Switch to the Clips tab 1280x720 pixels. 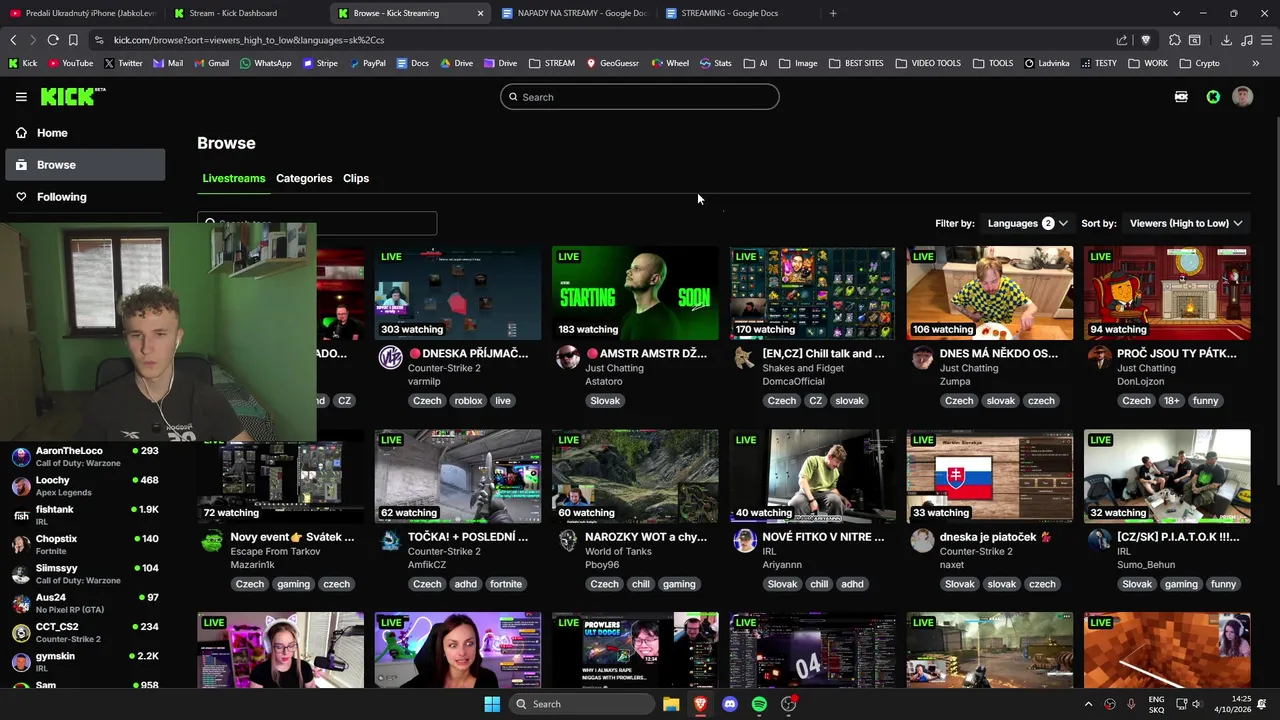[x=356, y=178]
